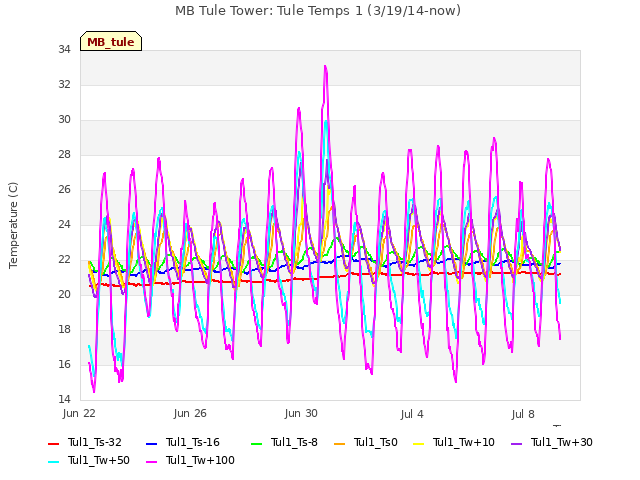Image resolution: width=640 pixels, height=480 pixels.
Task: Toggle the Tul1_Tw+100 legend entry
Action: [x=190, y=460]
